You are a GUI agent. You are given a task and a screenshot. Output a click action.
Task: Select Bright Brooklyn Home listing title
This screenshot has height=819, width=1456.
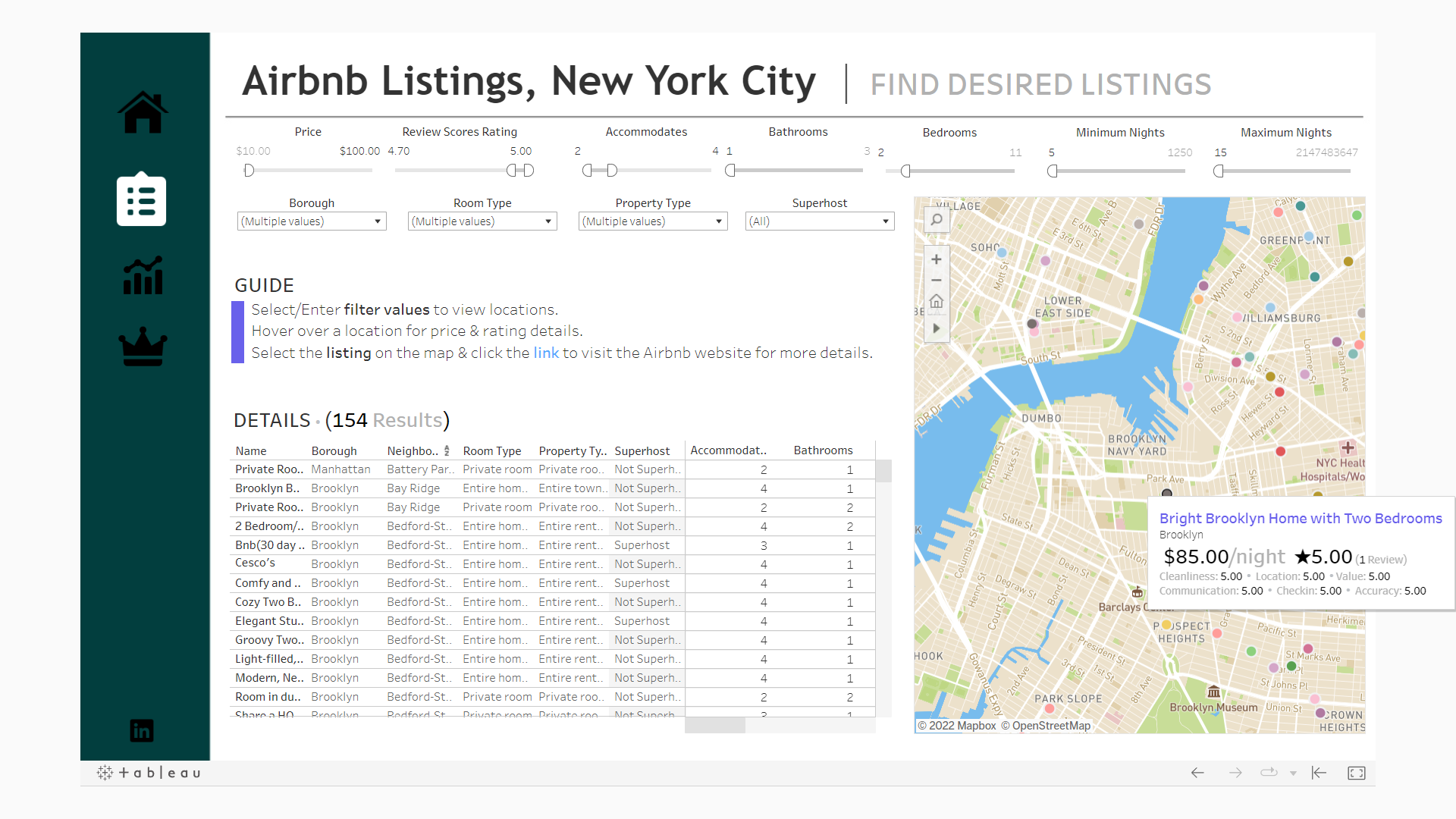(1300, 518)
